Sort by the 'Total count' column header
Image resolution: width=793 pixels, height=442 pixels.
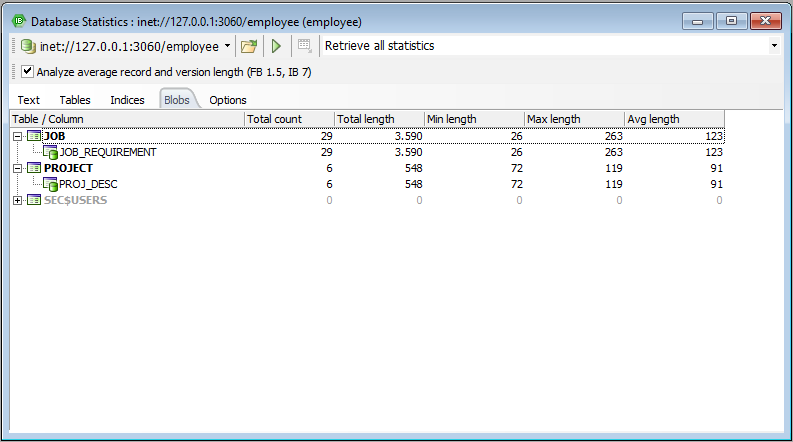click(x=289, y=119)
